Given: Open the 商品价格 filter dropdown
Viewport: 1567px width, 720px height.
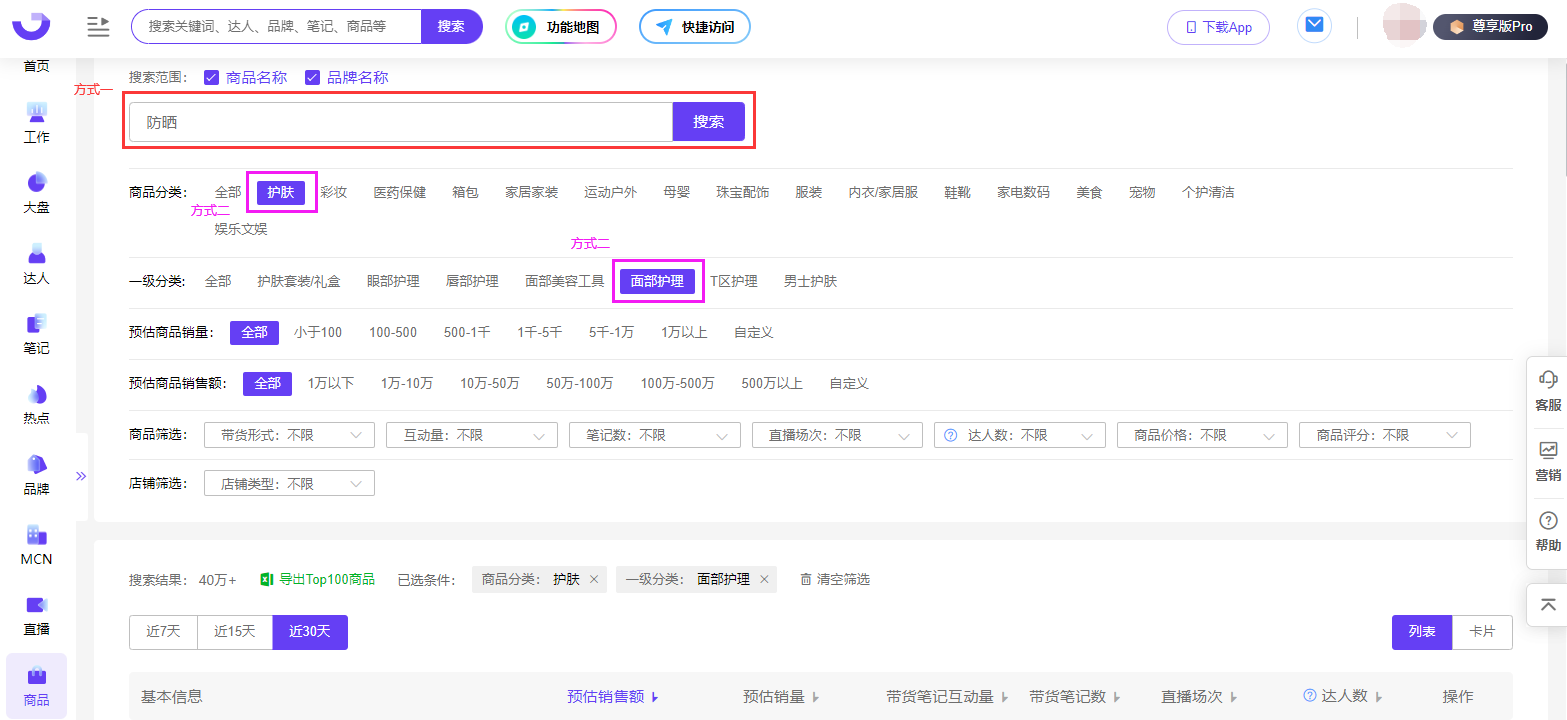Looking at the screenshot, I should click(x=1202, y=434).
